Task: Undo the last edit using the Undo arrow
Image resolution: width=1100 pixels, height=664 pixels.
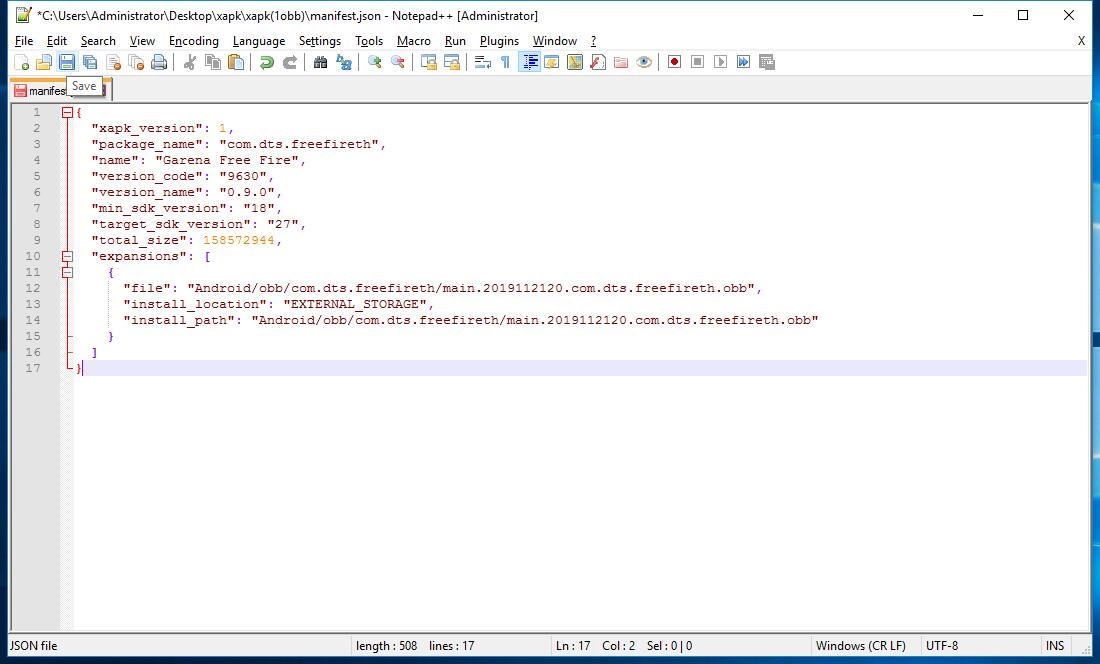Action: (x=266, y=61)
